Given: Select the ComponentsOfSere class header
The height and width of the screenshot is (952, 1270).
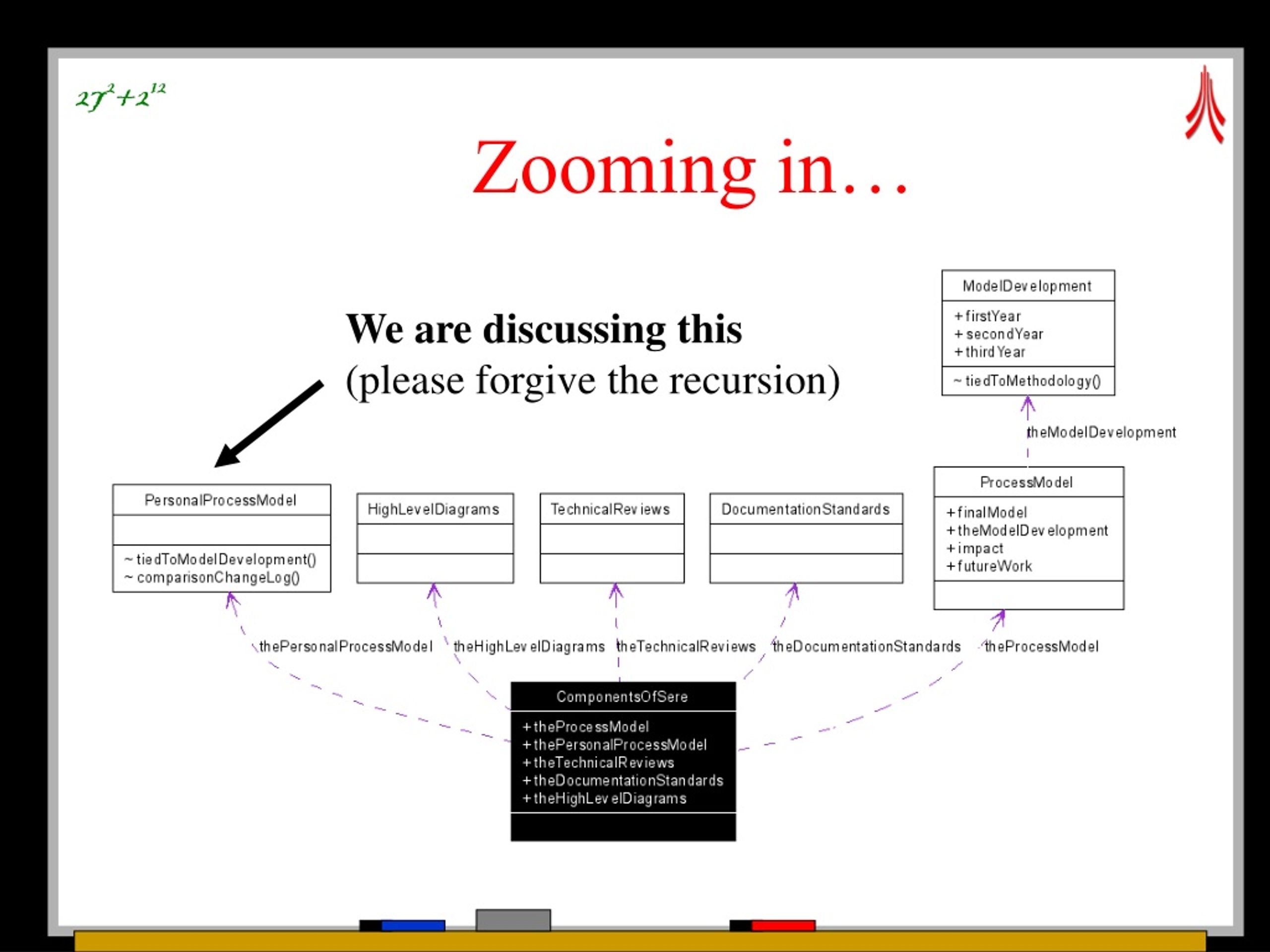Looking at the screenshot, I should [x=623, y=697].
